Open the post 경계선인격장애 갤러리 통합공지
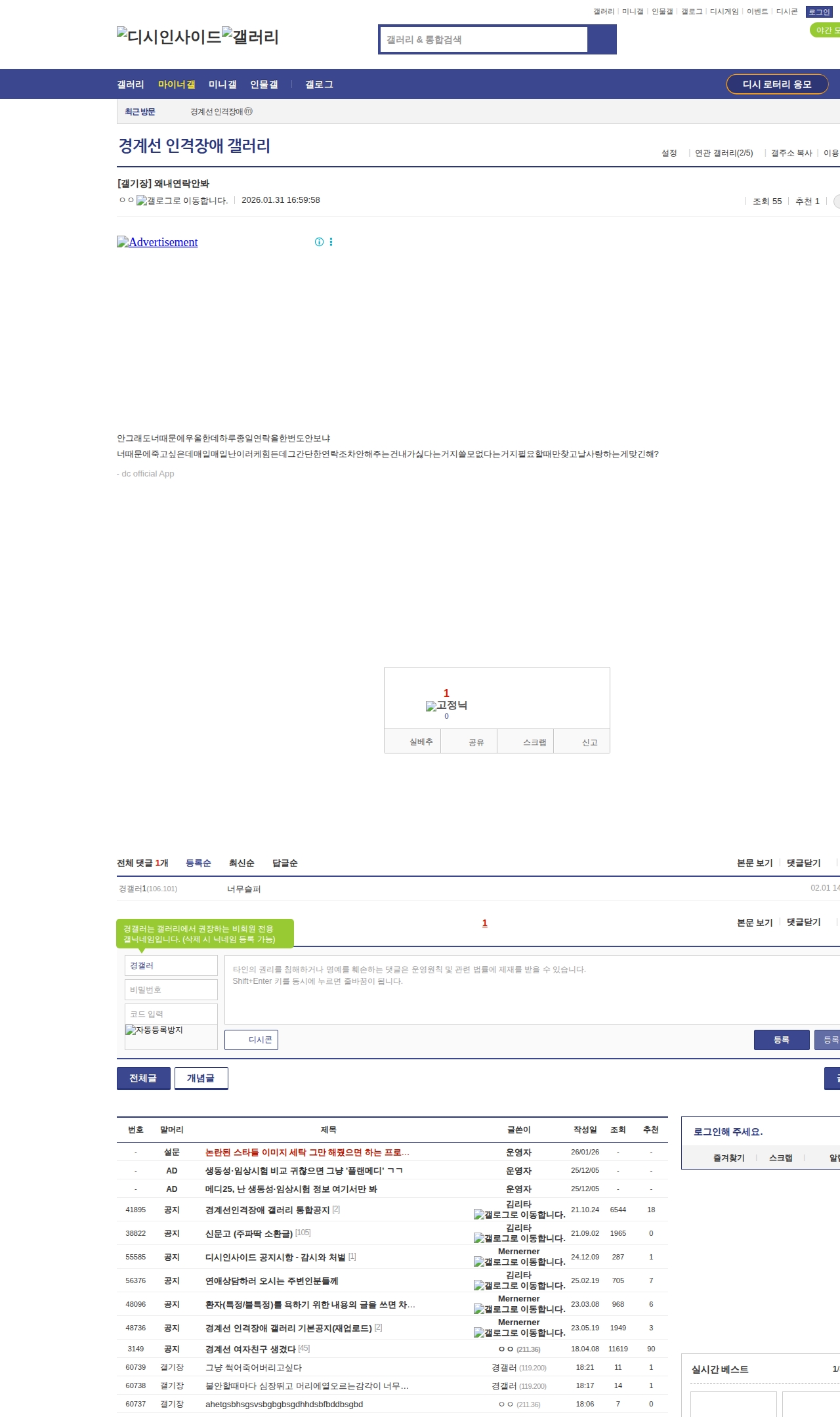Viewport: 840px width, 1417px height. (x=267, y=1210)
